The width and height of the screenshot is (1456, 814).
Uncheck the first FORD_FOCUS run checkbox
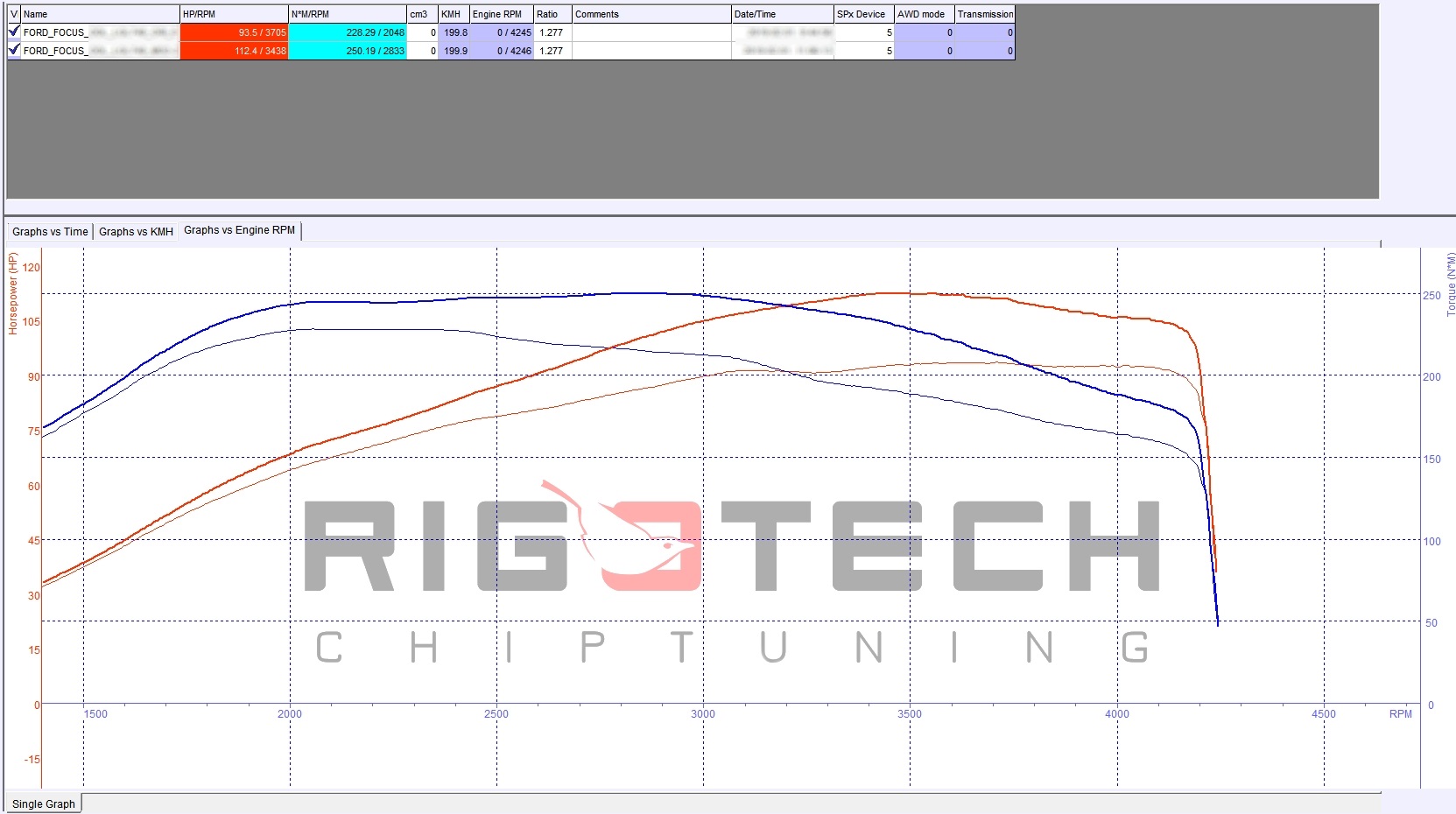click(14, 32)
